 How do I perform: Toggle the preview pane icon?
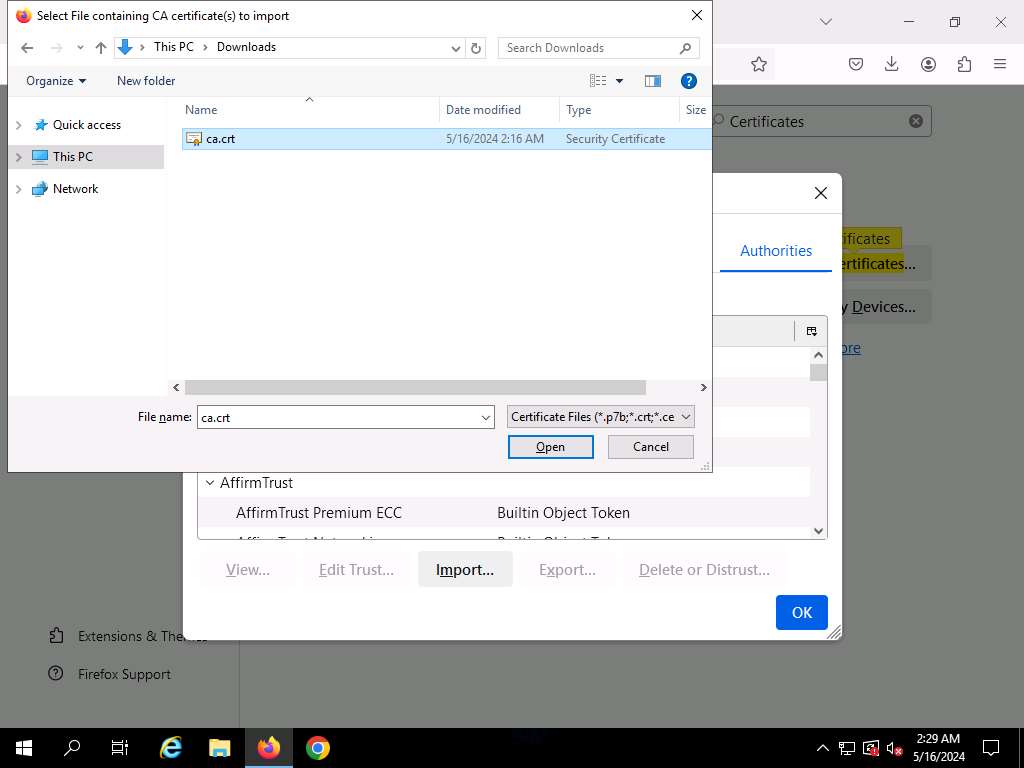pos(653,81)
